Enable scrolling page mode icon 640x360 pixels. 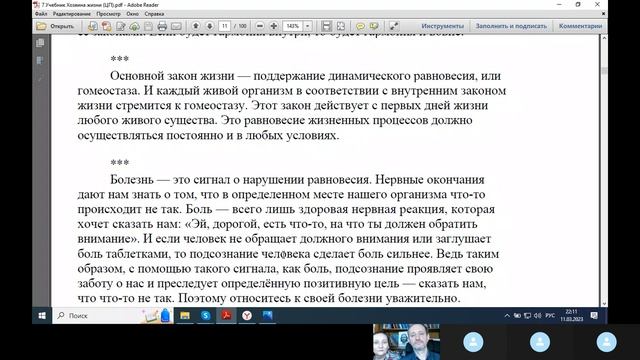coord(326,26)
